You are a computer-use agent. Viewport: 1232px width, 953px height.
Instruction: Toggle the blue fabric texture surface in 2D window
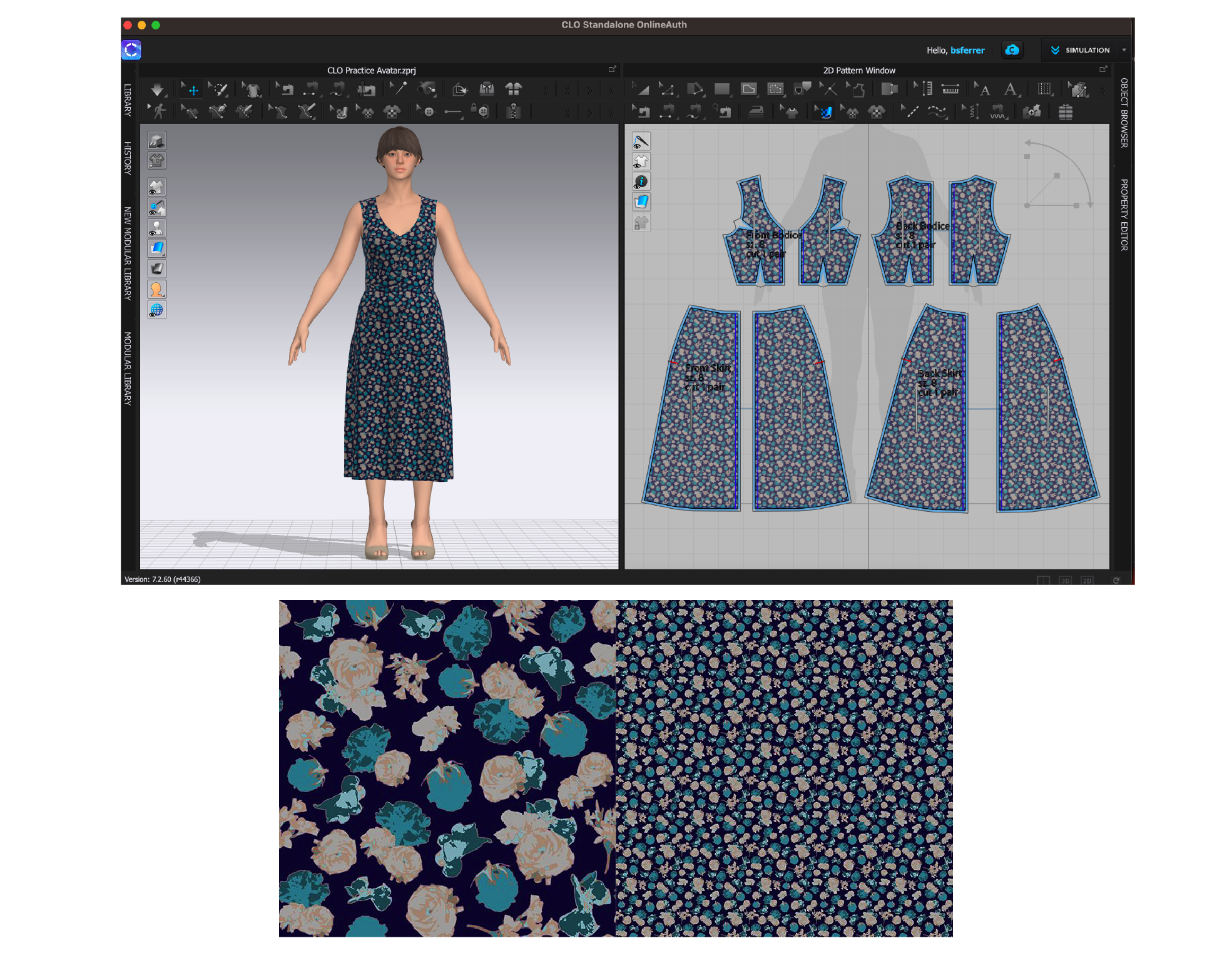coord(641,201)
